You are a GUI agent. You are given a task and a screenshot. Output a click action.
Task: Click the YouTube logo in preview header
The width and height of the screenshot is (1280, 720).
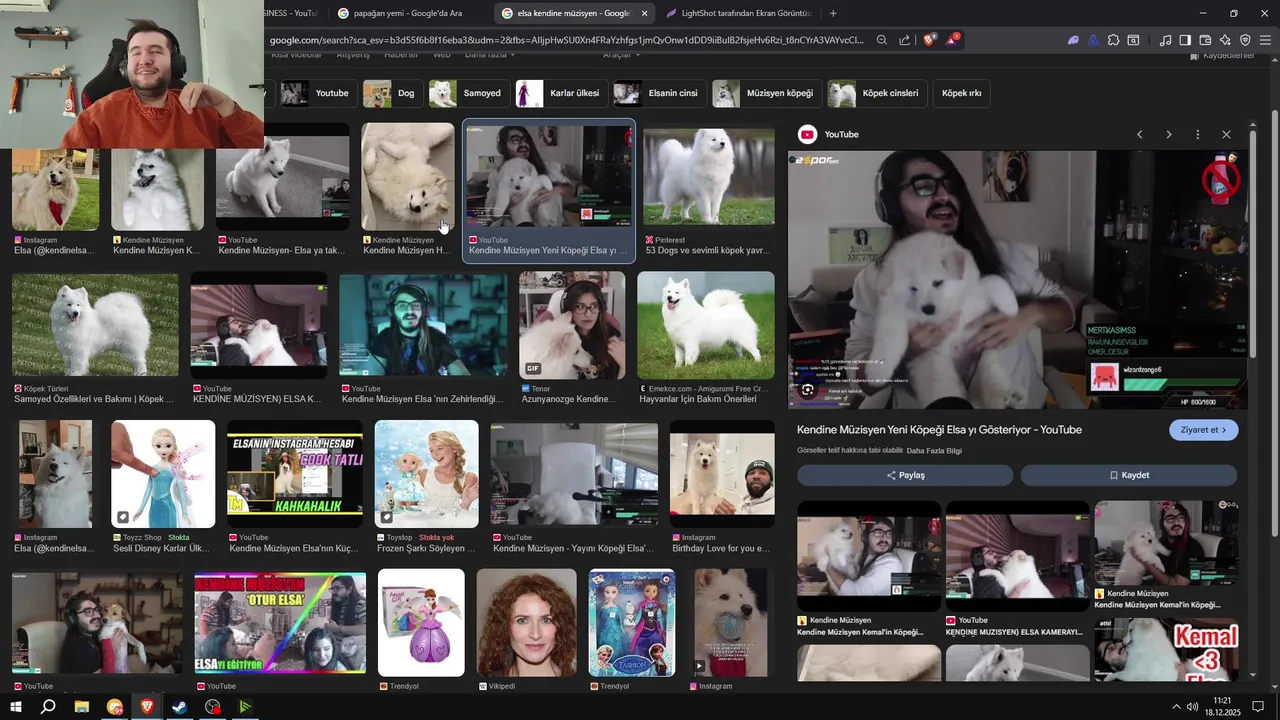tap(807, 134)
